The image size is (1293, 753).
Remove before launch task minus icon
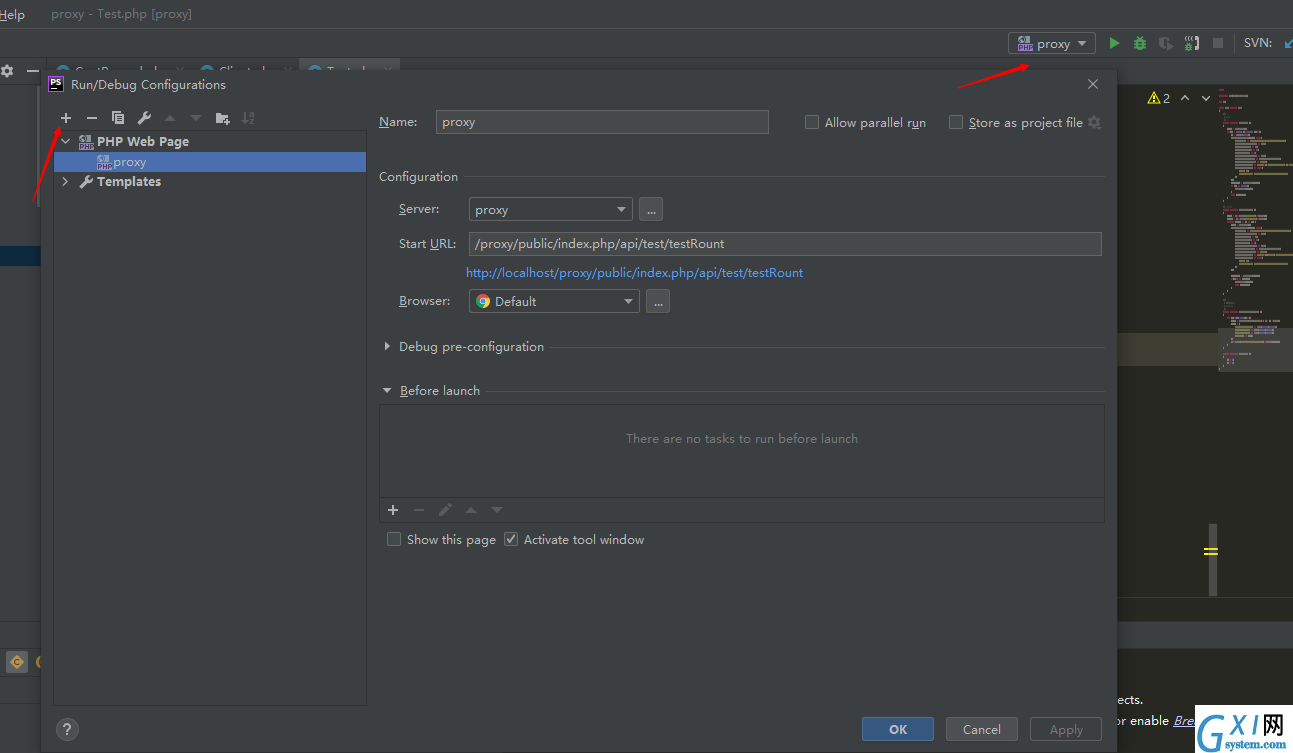[x=419, y=510]
